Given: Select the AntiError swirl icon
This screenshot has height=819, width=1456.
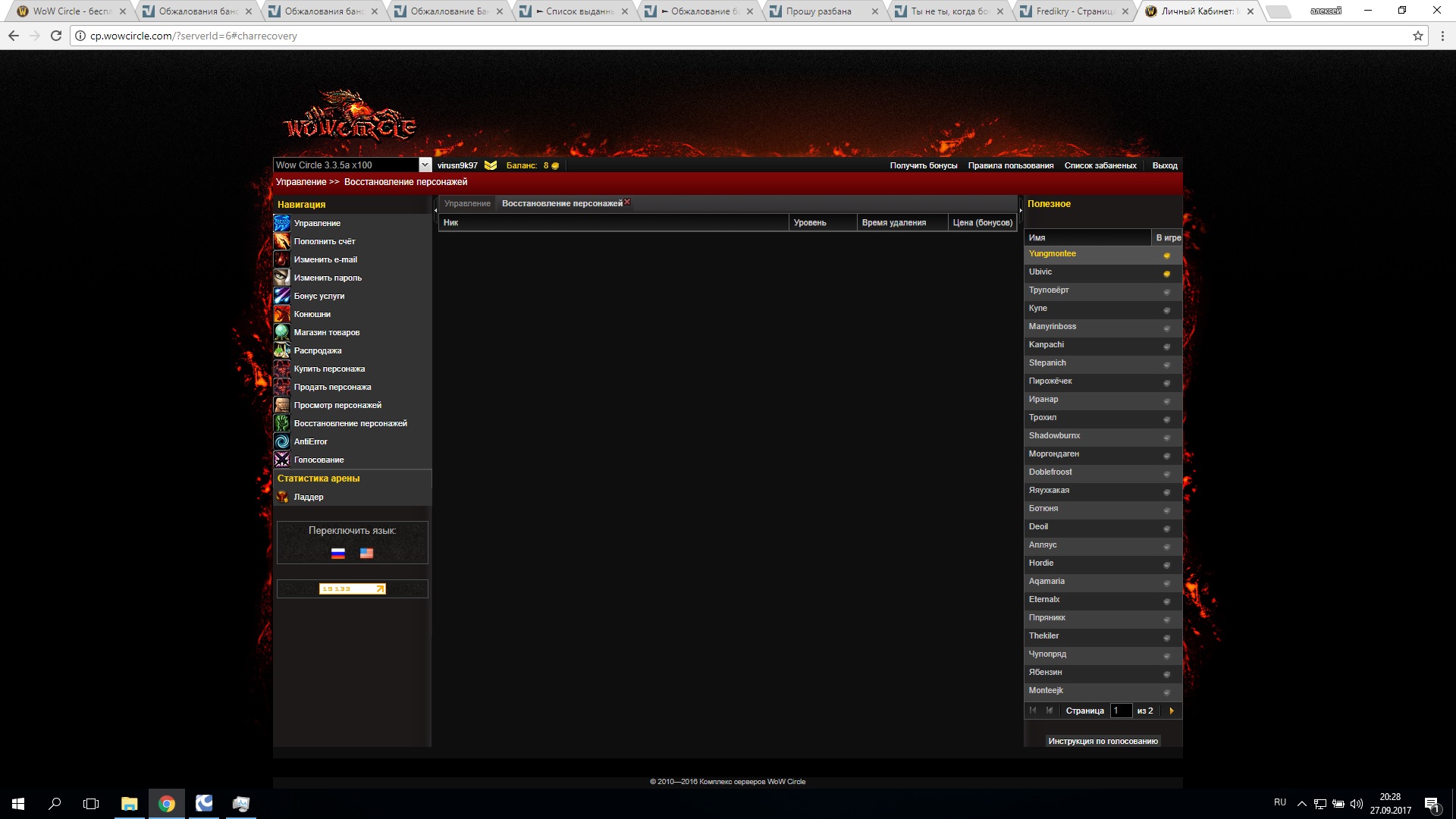Looking at the screenshot, I should coord(281,441).
